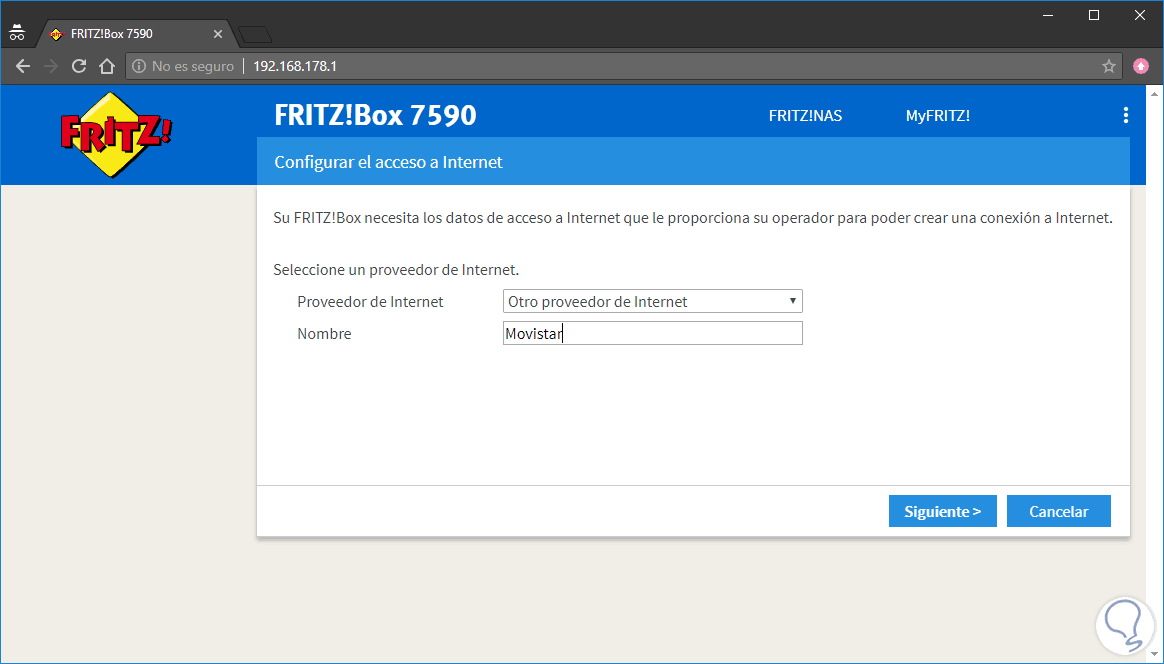Click the 'No es seguro' security label
This screenshot has height=664, width=1164.
[193, 66]
